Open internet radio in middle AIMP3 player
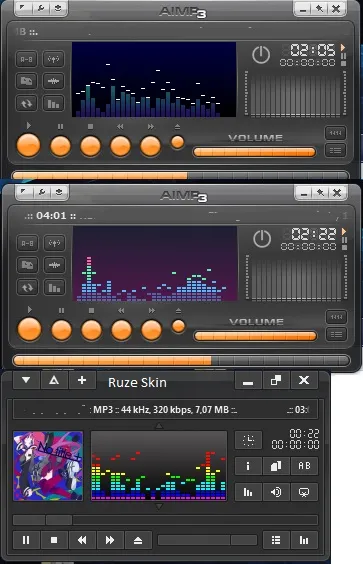This screenshot has height=564, width=363. tap(55, 243)
